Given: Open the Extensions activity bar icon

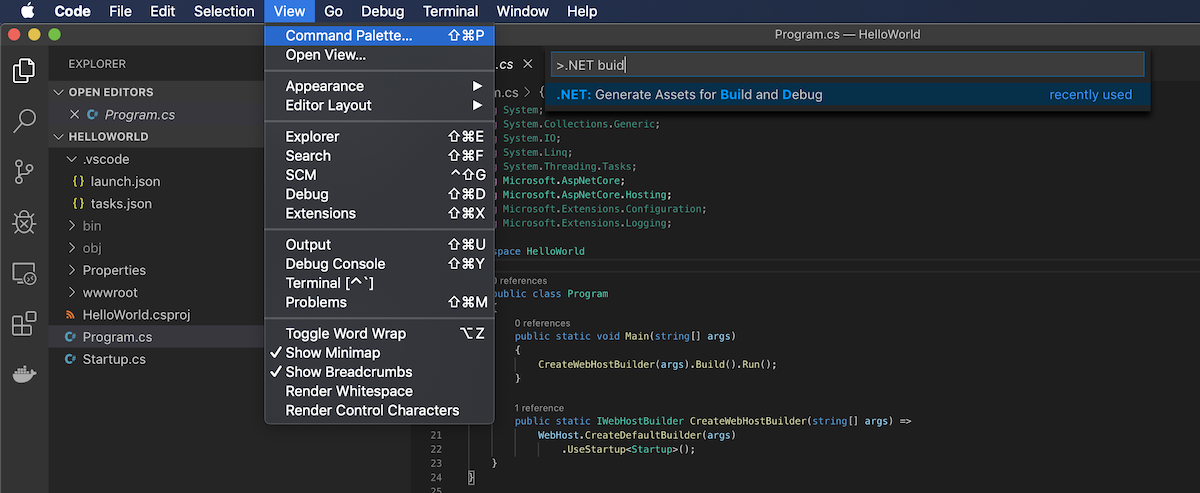Looking at the screenshot, I should point(24,324).
